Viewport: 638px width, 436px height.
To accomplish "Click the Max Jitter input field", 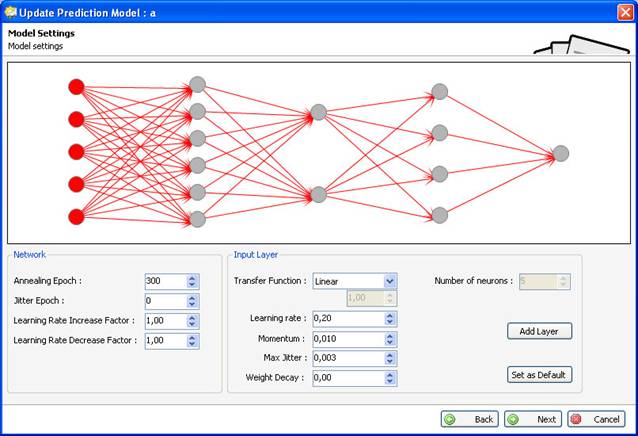I will (x=347, y=357).
